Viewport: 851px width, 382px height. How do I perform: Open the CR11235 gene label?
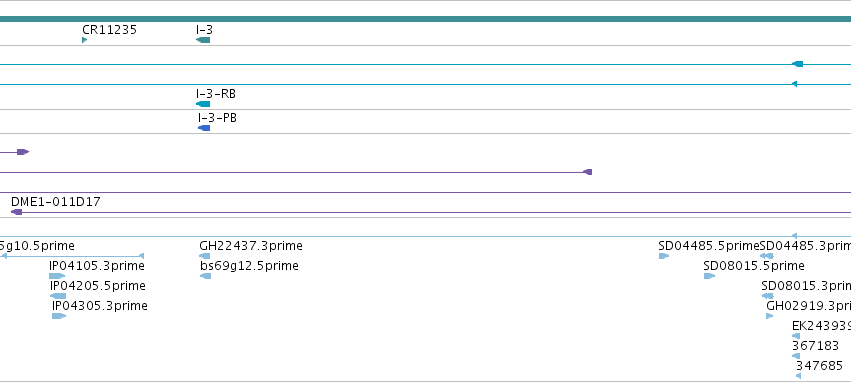click(x=110, y=30)
